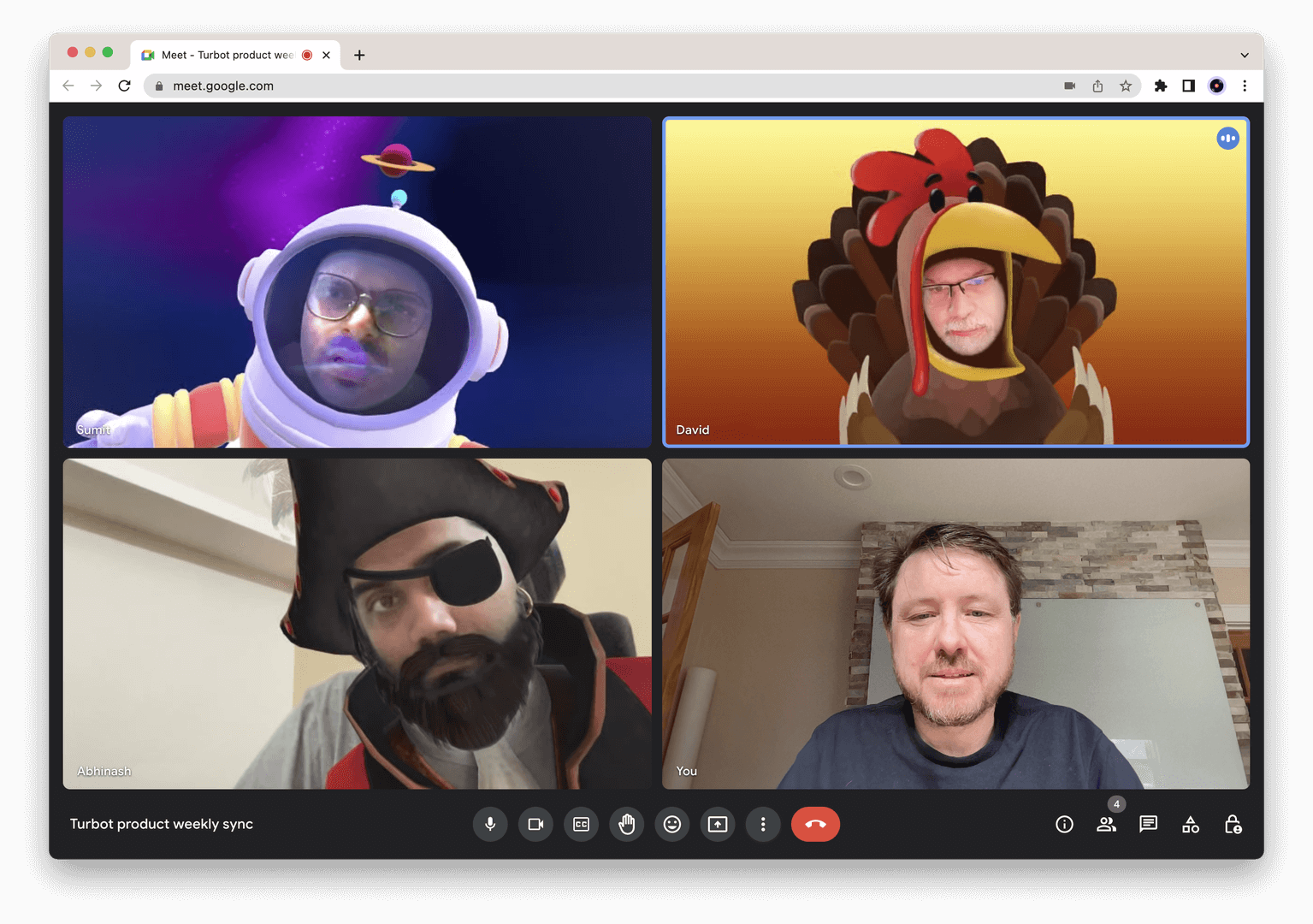Raise your hand in the meeting

[x=626, y=824]
